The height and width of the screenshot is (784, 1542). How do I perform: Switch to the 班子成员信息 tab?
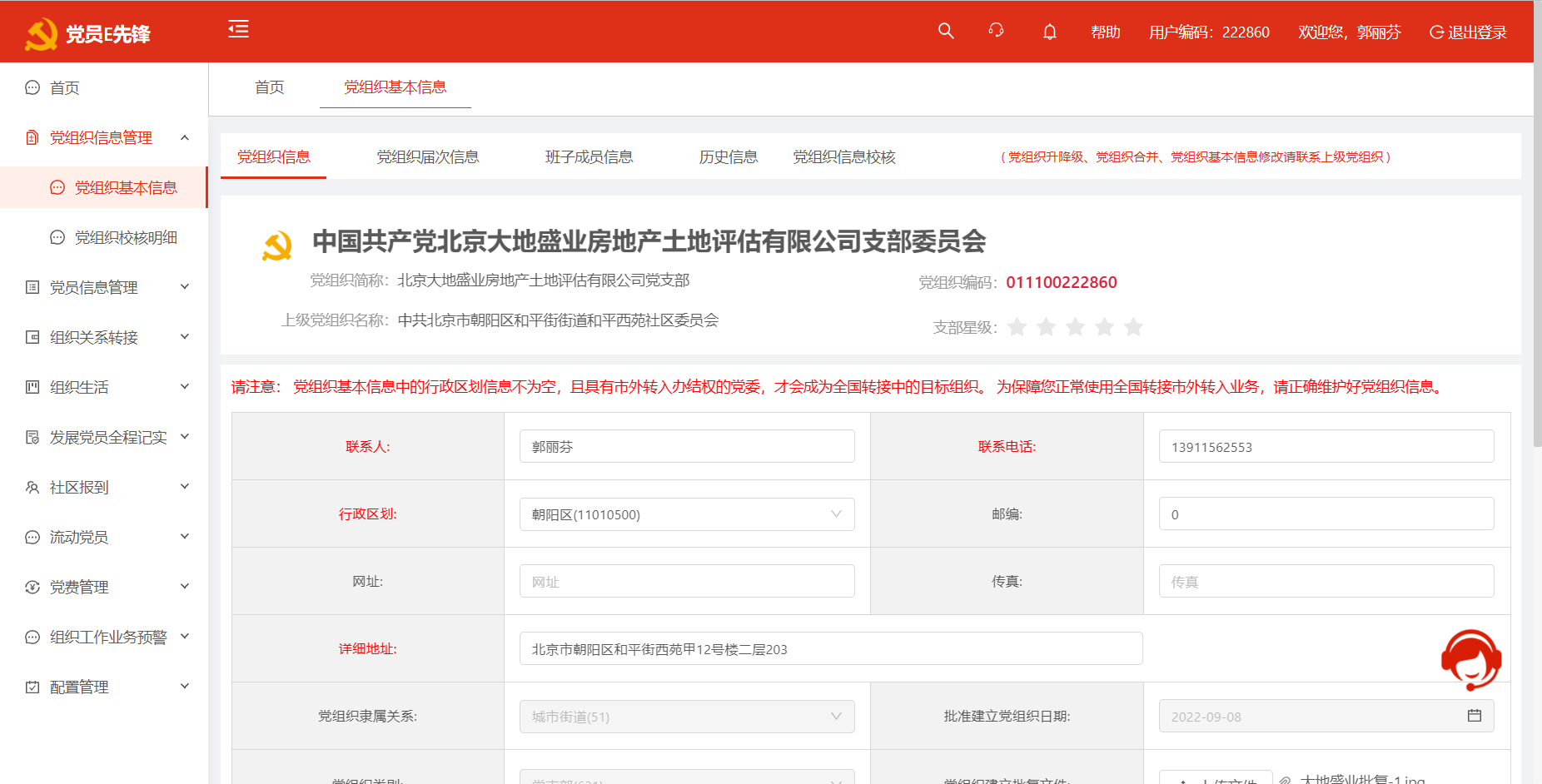(589, 156)
